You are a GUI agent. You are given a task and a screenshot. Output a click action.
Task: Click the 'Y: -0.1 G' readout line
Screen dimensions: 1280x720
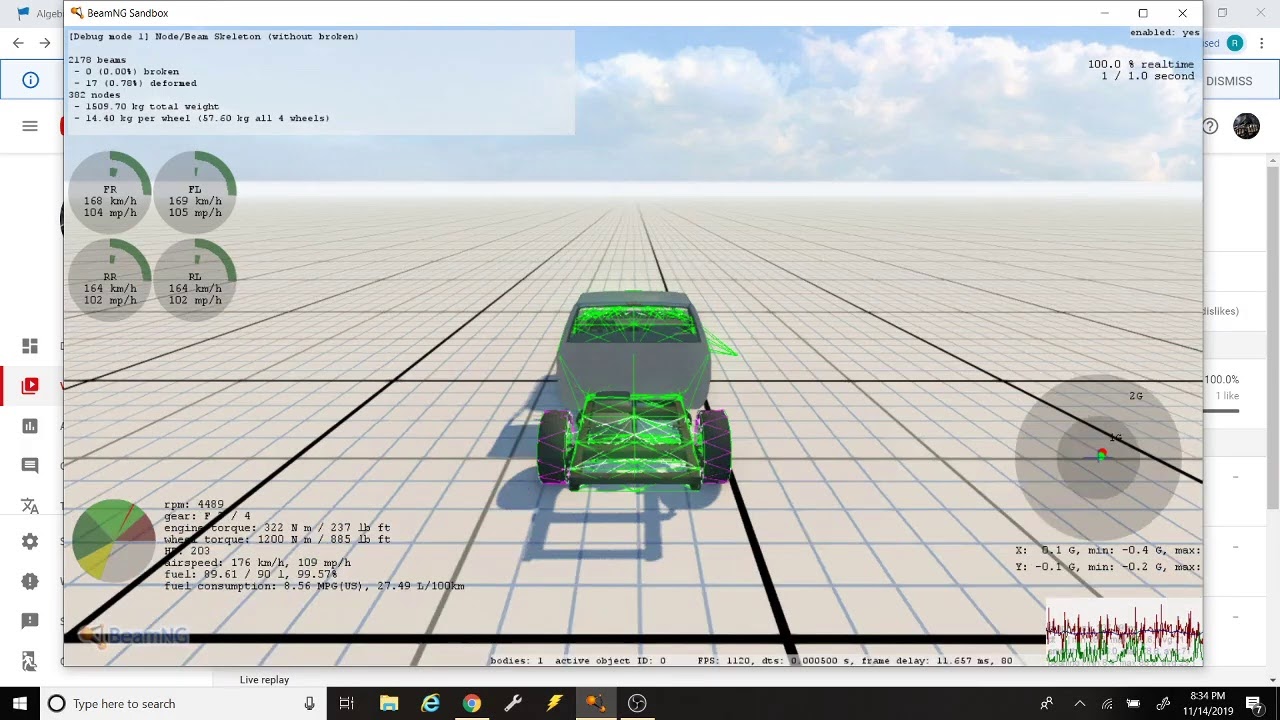[x=1108, y=567]
